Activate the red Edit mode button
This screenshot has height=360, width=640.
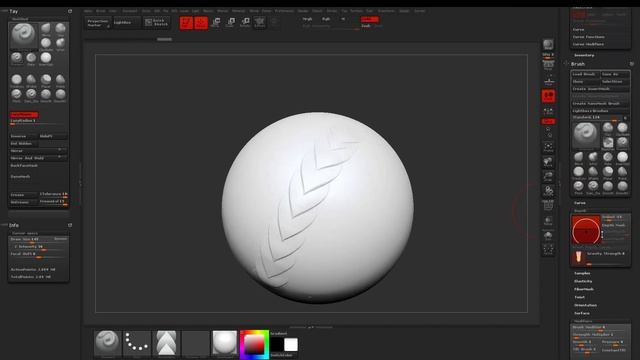pos(186,23)
